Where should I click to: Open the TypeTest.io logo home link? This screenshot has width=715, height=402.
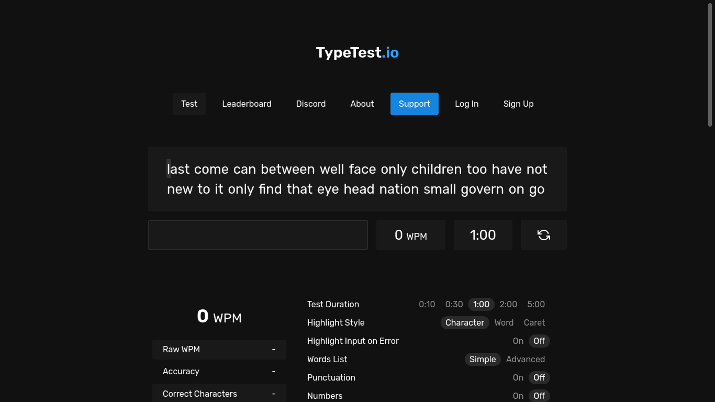(357, 53)
